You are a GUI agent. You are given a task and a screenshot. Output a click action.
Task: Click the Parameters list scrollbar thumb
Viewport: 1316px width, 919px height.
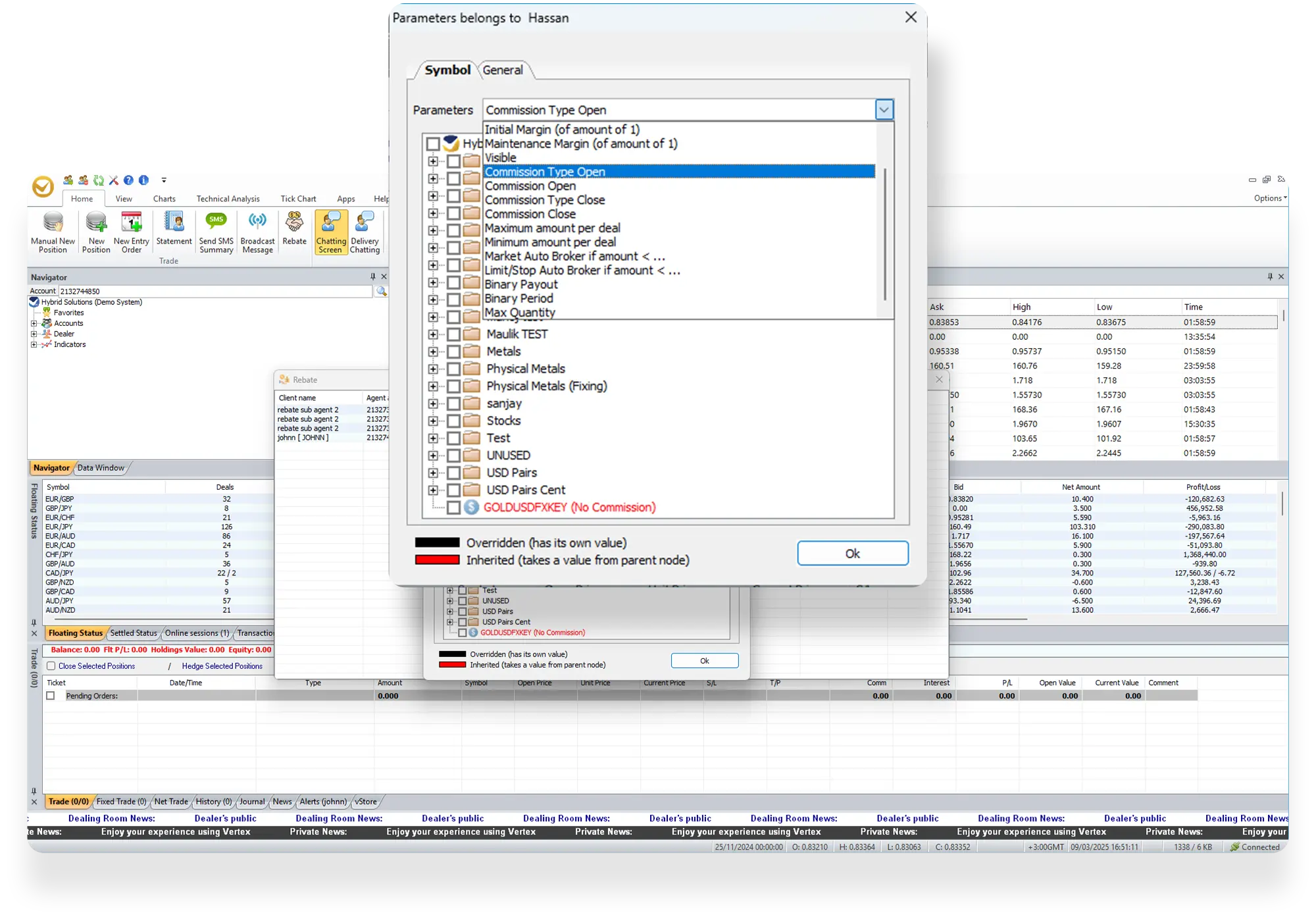point(885,234)
